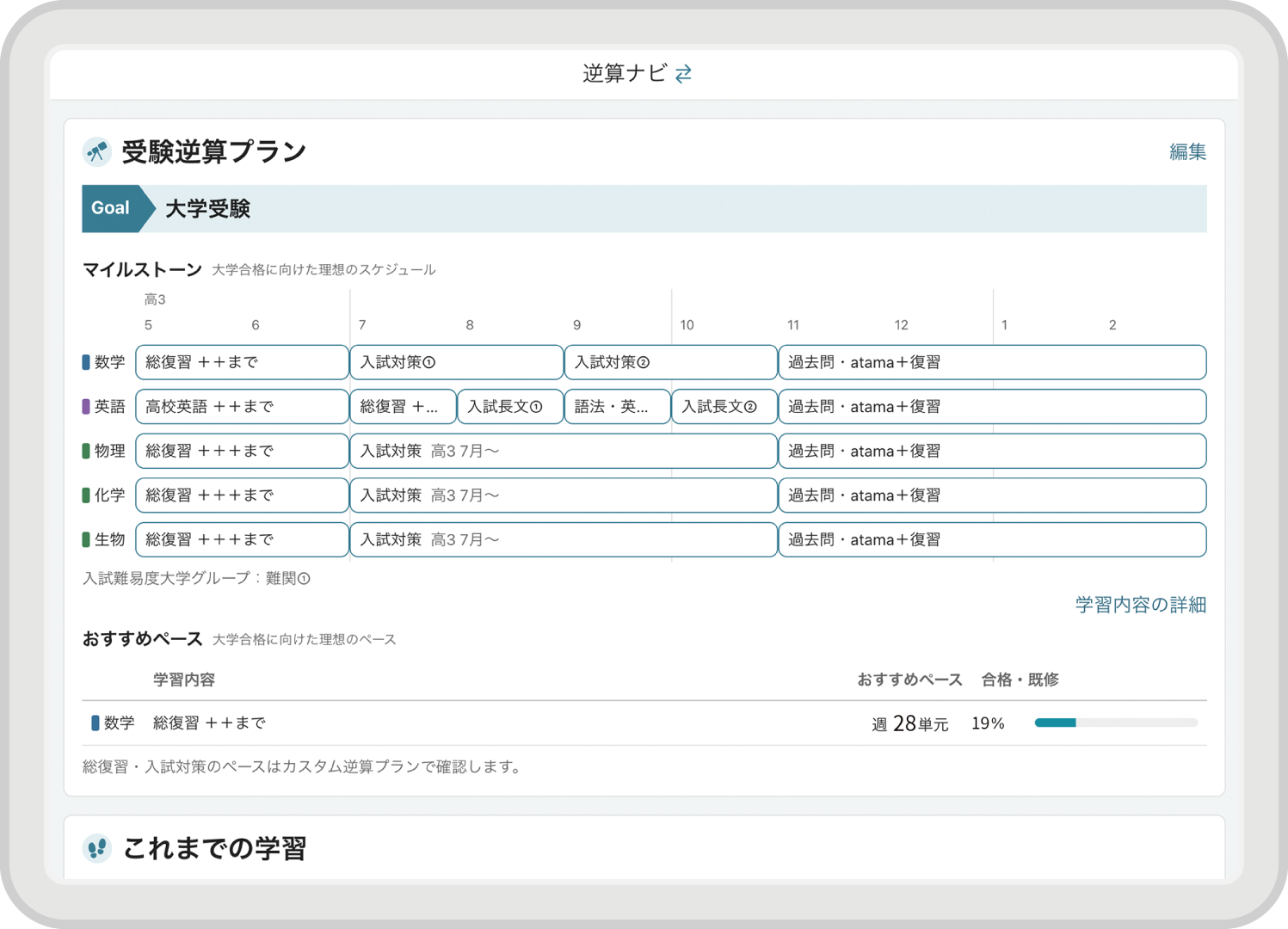Screen dimensions: 1288x929
Task: Click the blue 数学 color marker in milestones
Action: click(x=86, y=362)
